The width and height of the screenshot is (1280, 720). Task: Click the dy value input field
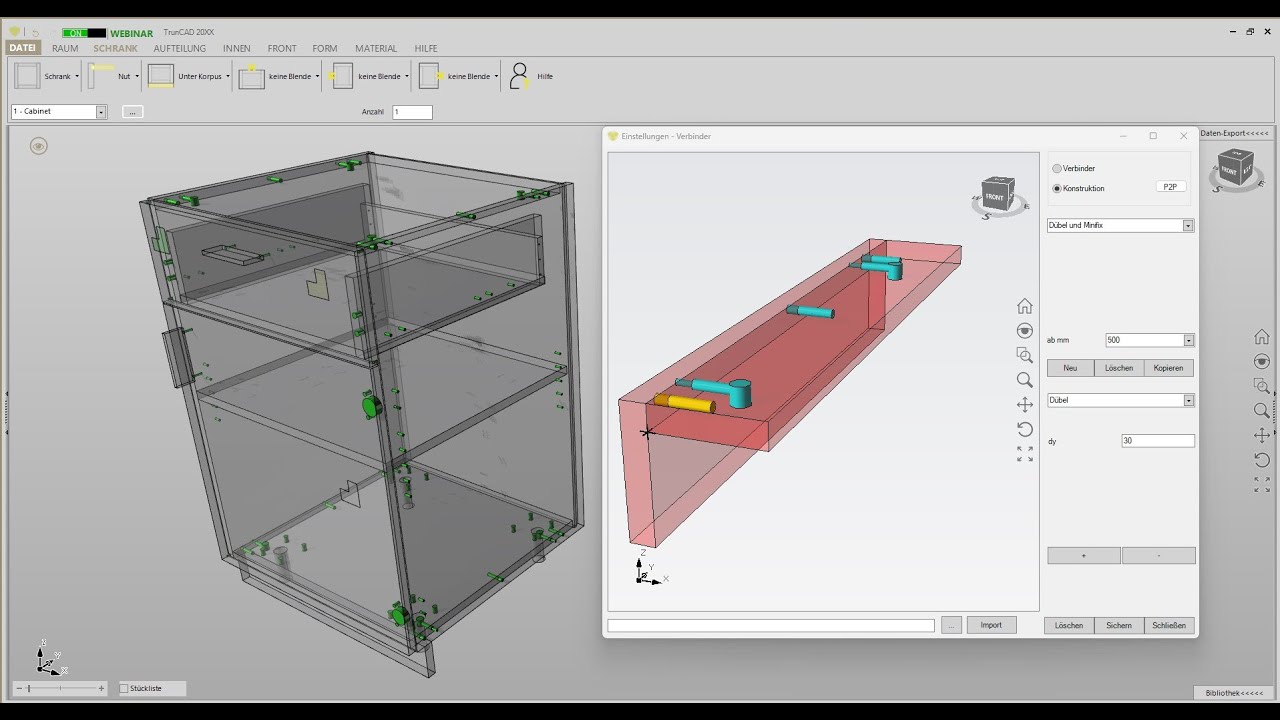[1157, 441]
